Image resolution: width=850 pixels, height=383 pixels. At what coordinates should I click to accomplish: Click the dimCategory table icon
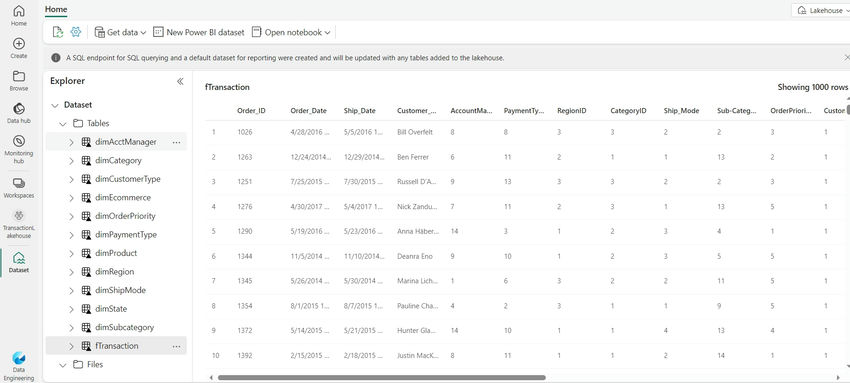pos(86,160)
